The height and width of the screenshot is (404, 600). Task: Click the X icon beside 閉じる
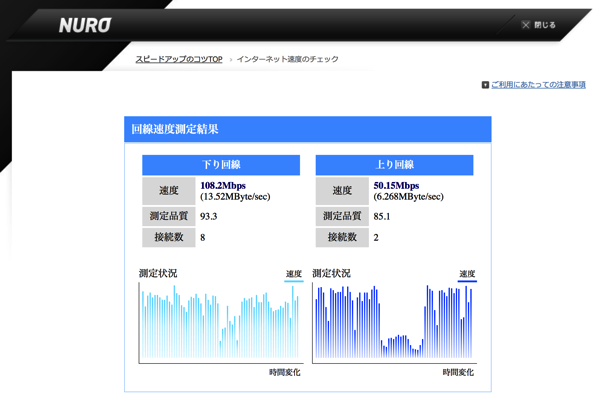(x=525, y=25)
